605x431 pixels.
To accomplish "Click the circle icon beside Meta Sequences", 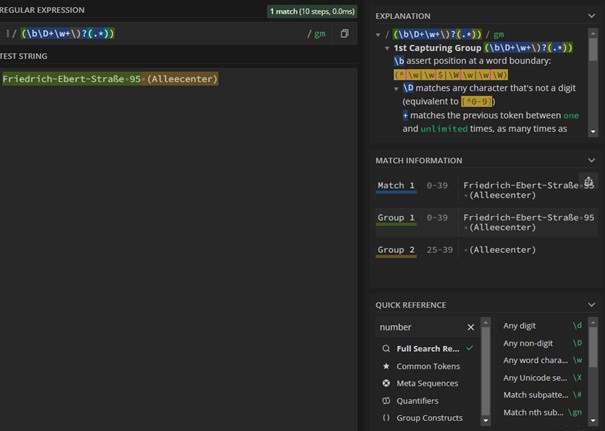I will pos(386,383).
